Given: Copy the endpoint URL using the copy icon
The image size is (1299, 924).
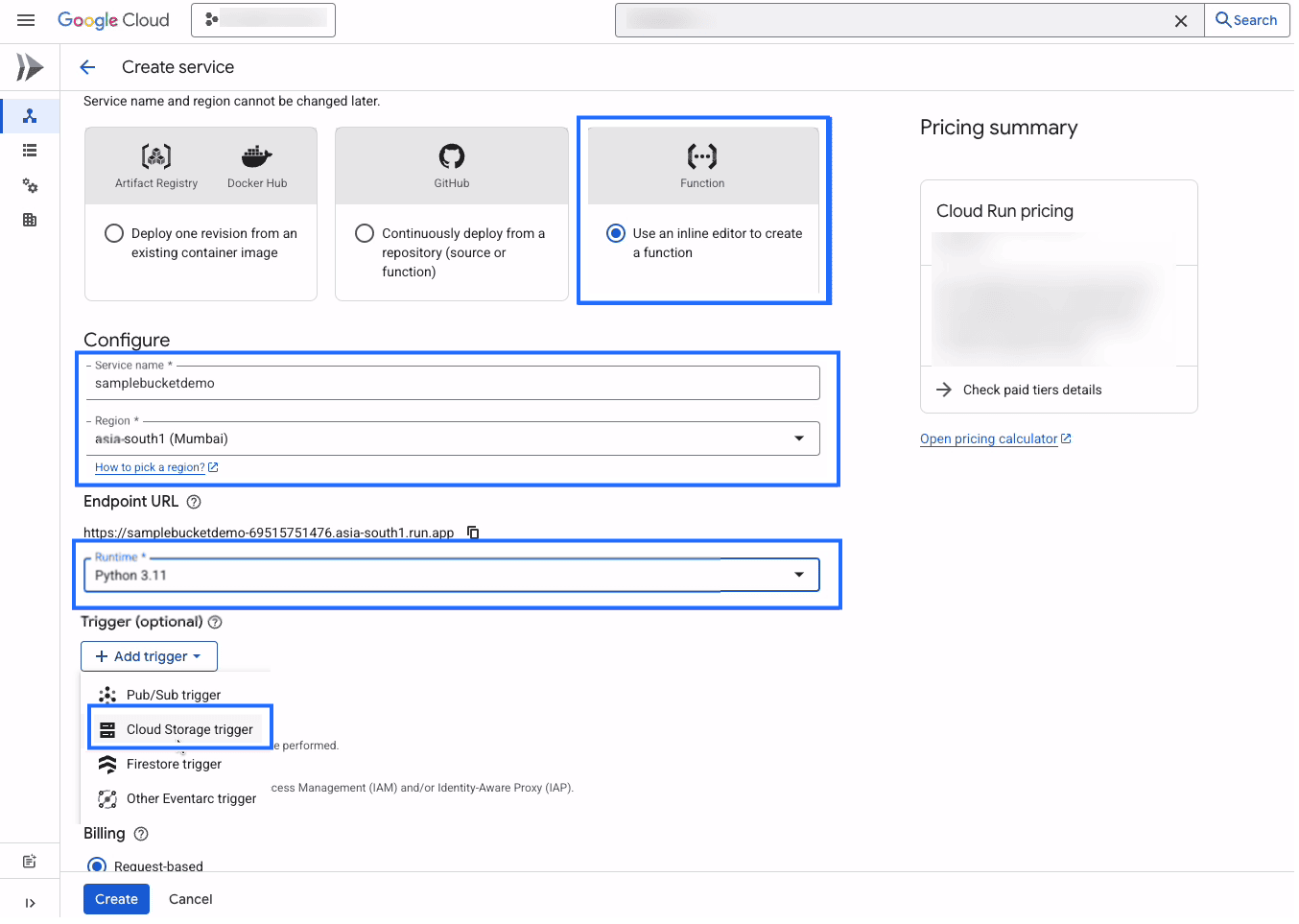Looking at the screenshot, I should click(472, 532).
